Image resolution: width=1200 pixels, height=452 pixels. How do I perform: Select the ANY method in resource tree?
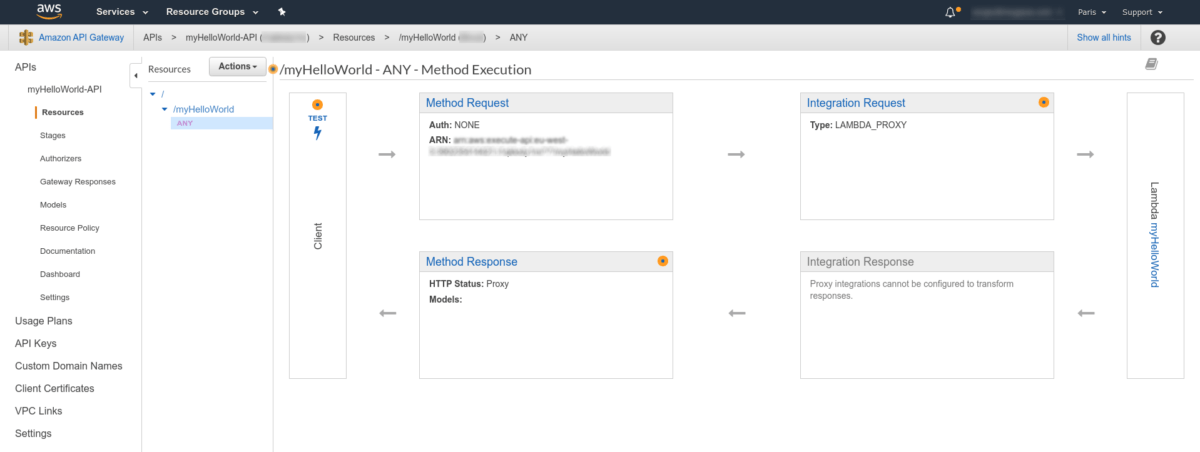pyautogui.click(x=185, y=123)
